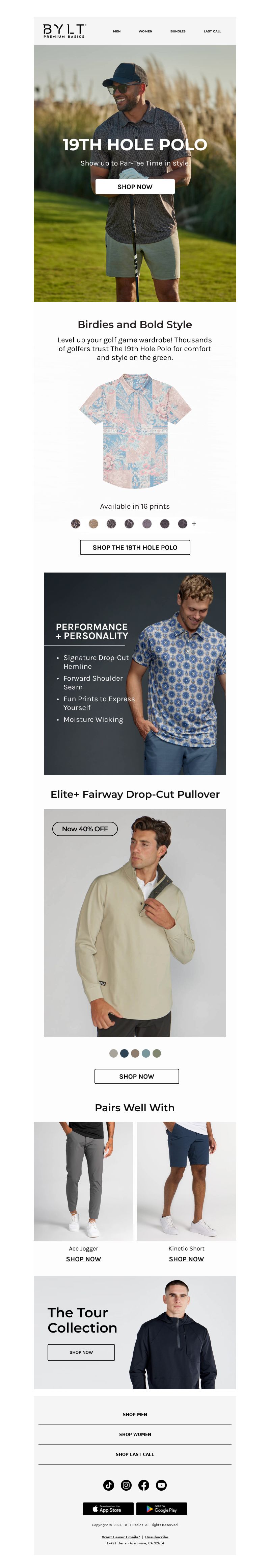Open the LAST CALL navigation item
The image size is (270, 1568).
click(x=212, y=31)
